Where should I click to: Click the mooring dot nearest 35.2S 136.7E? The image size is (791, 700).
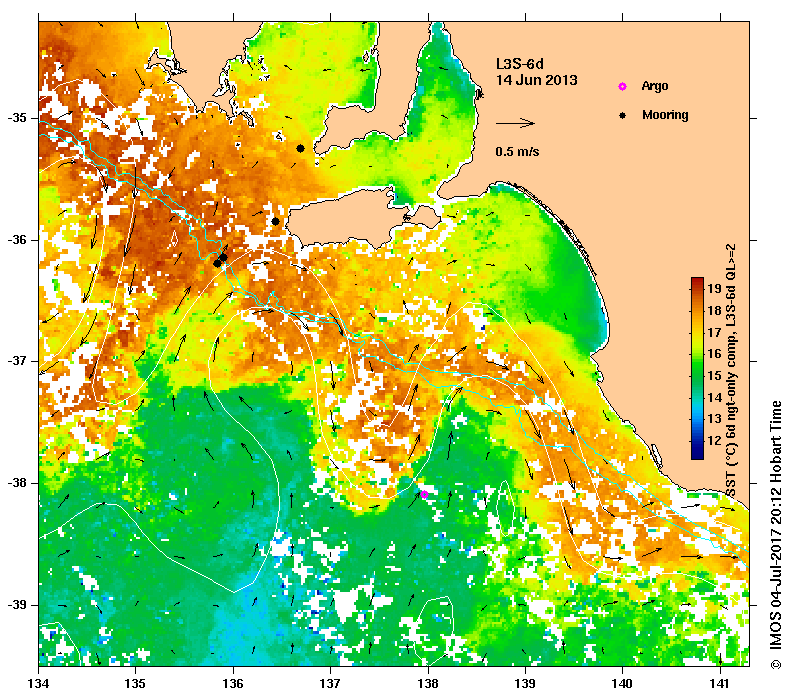pos(300,148)
